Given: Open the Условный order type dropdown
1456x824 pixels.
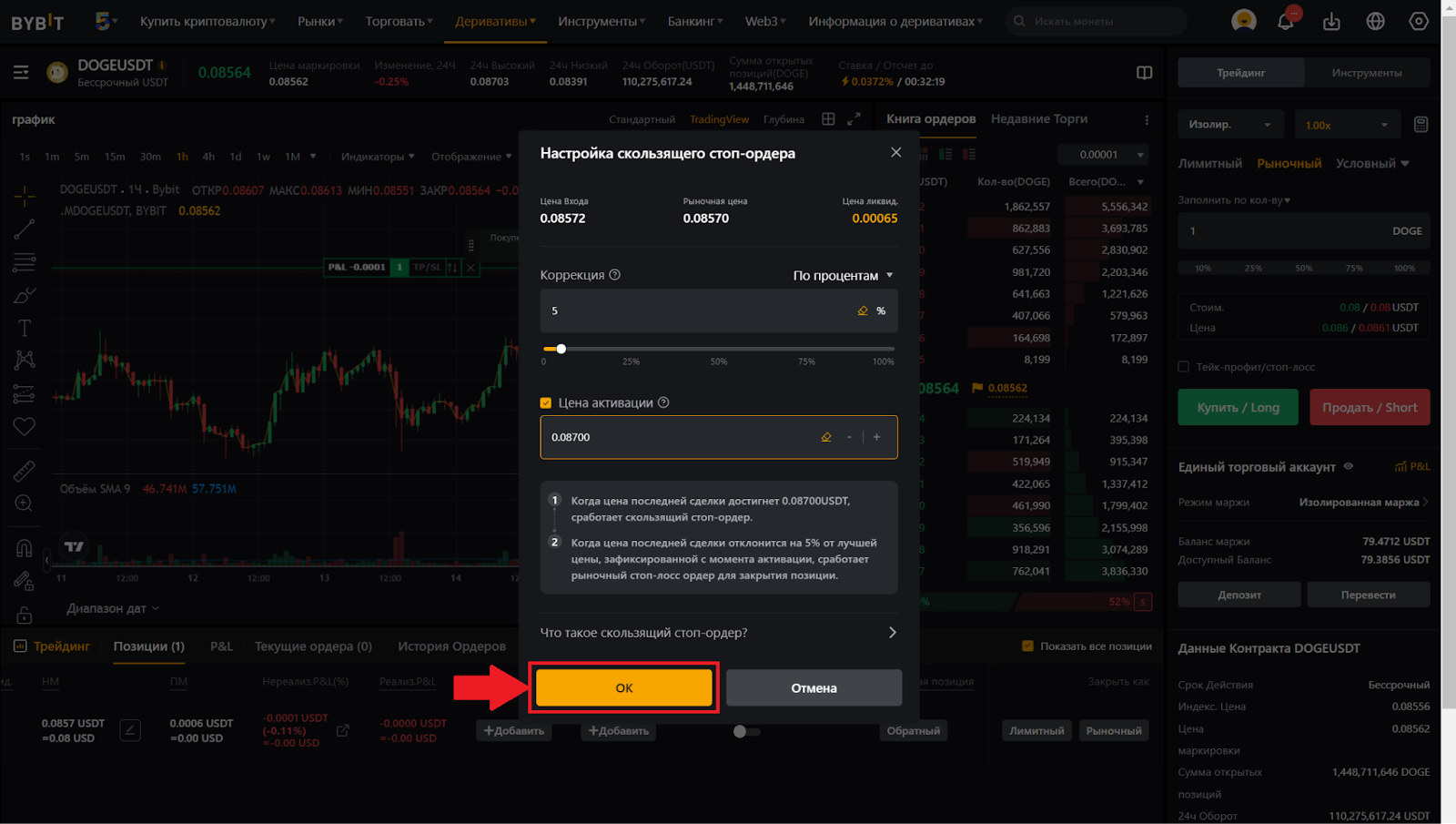Looking at the screenshot, I should point(1372,163).
